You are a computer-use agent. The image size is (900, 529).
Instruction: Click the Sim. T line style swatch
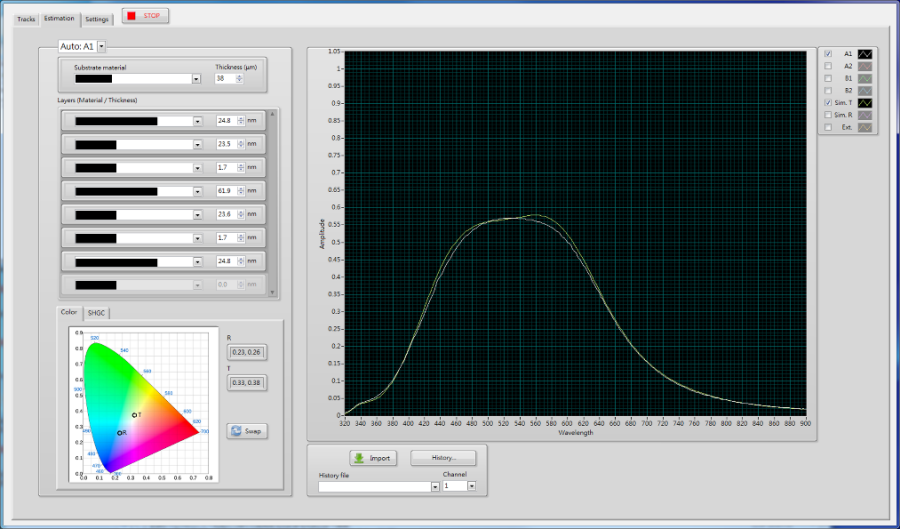[865, 103]
